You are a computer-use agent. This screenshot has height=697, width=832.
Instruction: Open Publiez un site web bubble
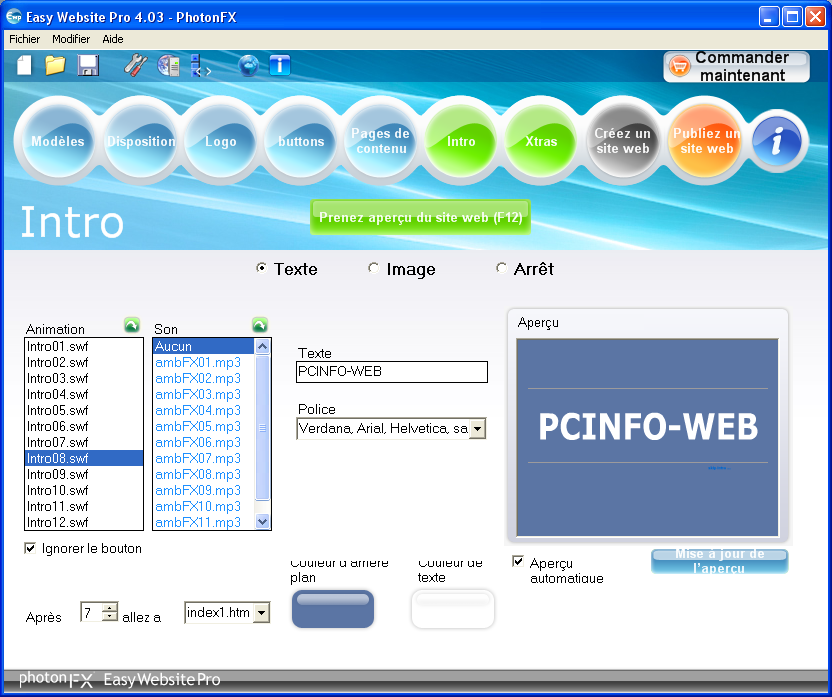point(706,141)
